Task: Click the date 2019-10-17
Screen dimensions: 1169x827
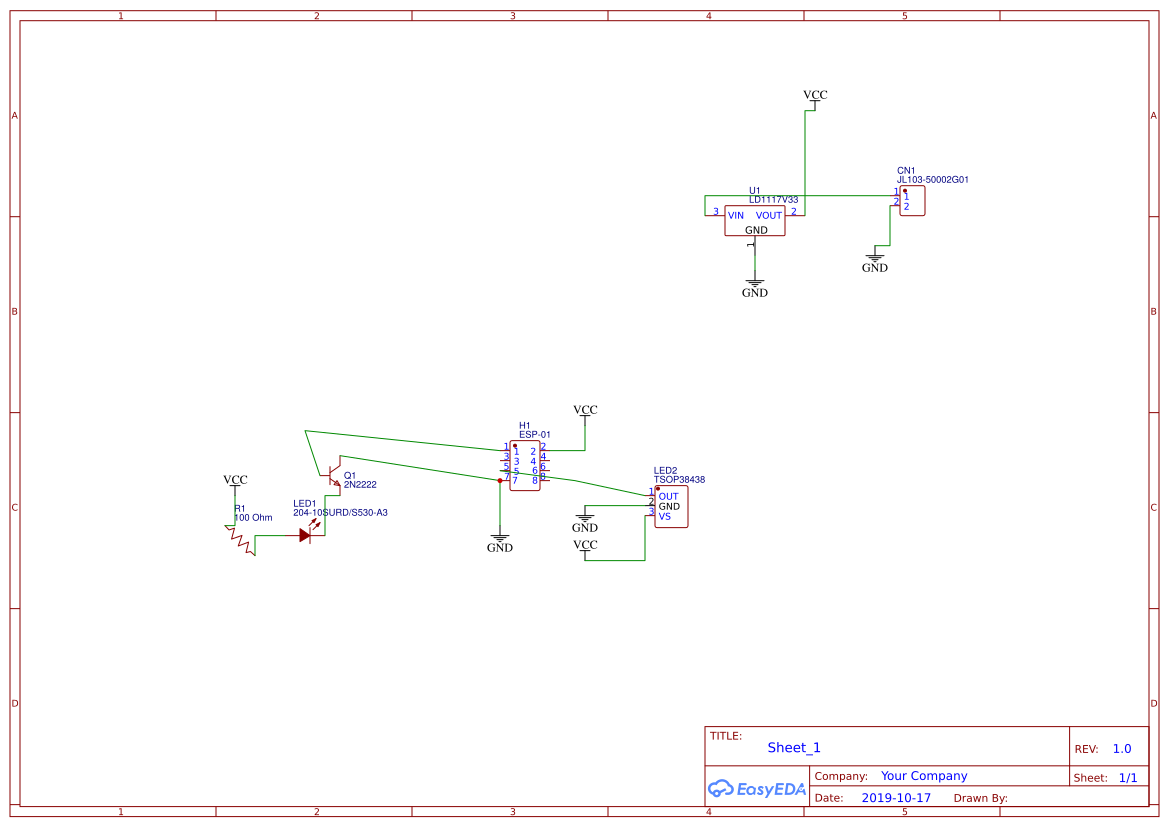Action: (x=895, y=797)
